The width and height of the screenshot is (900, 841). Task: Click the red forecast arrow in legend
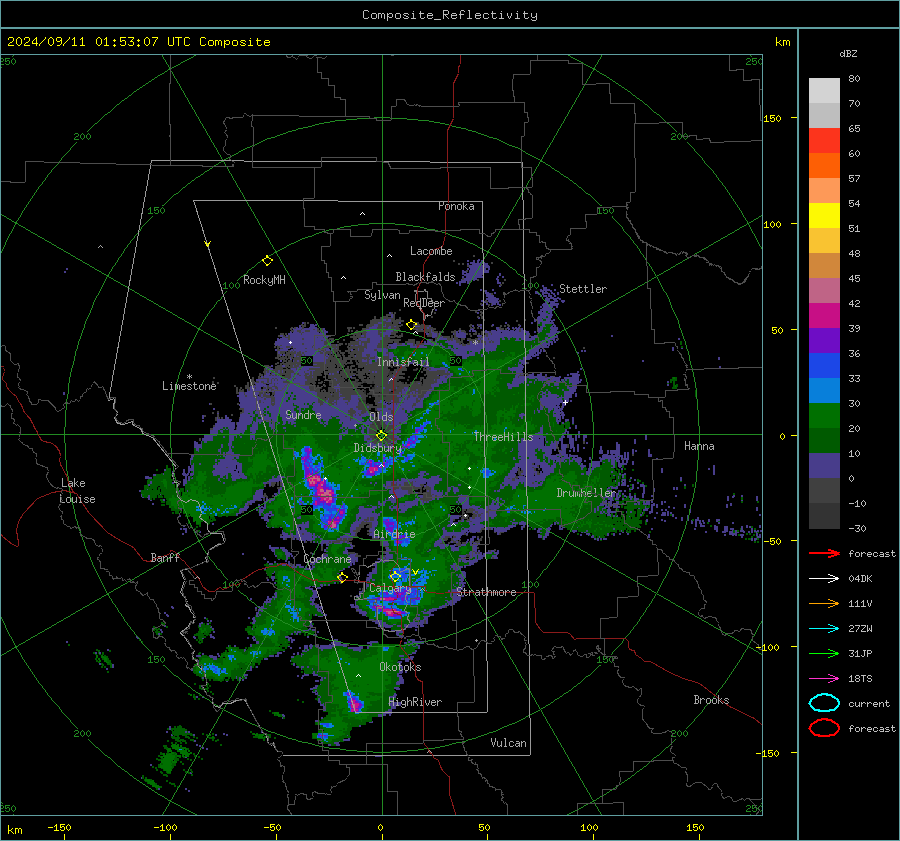824,553
